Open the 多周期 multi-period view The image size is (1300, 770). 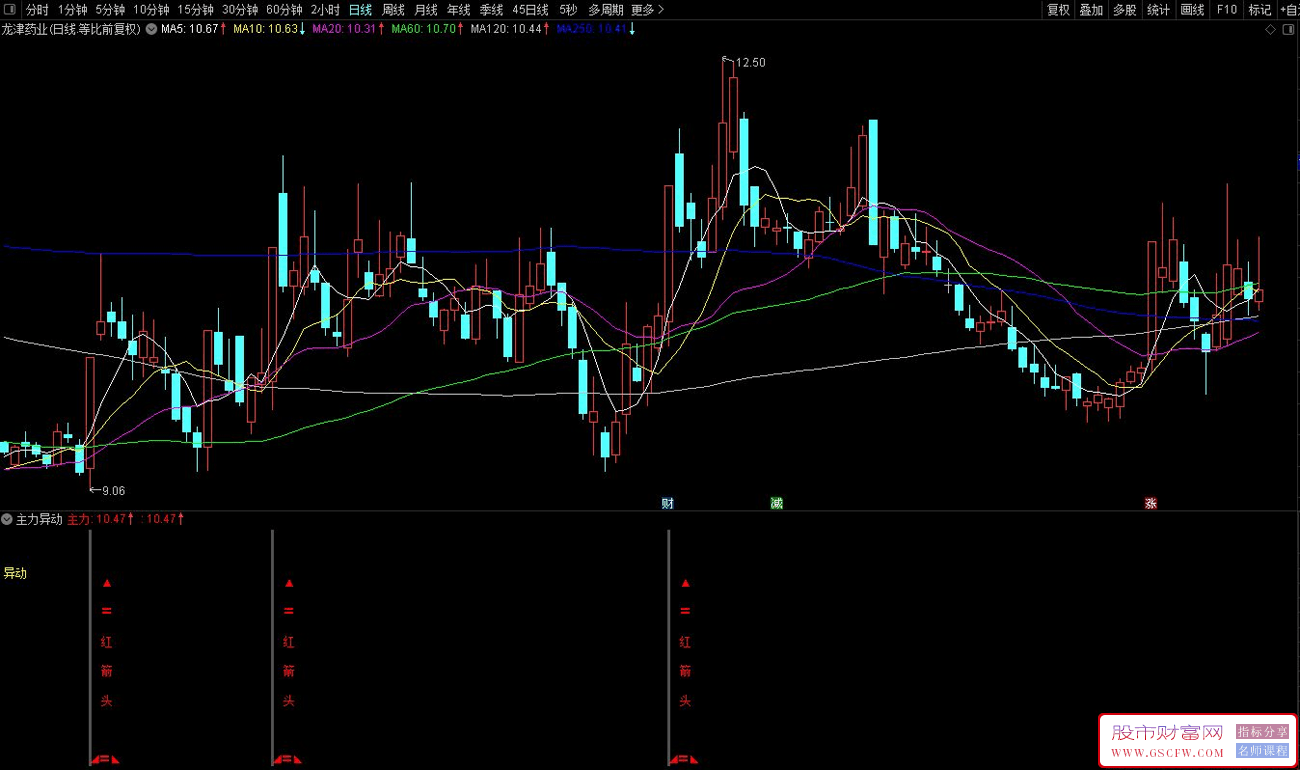(606, 10)
